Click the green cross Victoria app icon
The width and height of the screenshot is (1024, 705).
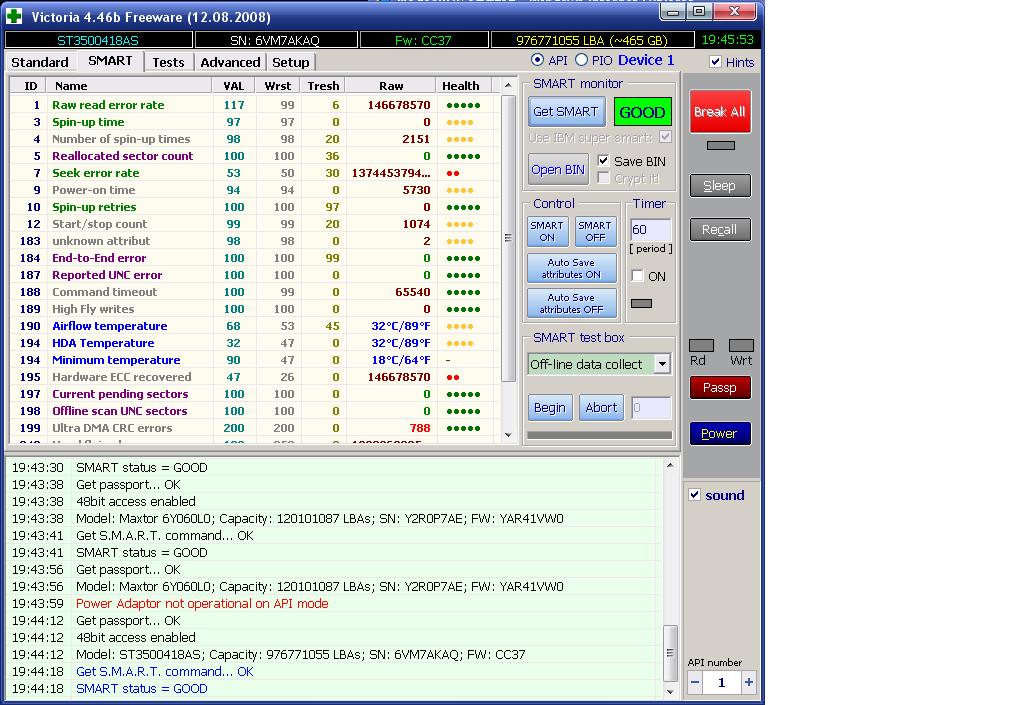coord(14,16)
